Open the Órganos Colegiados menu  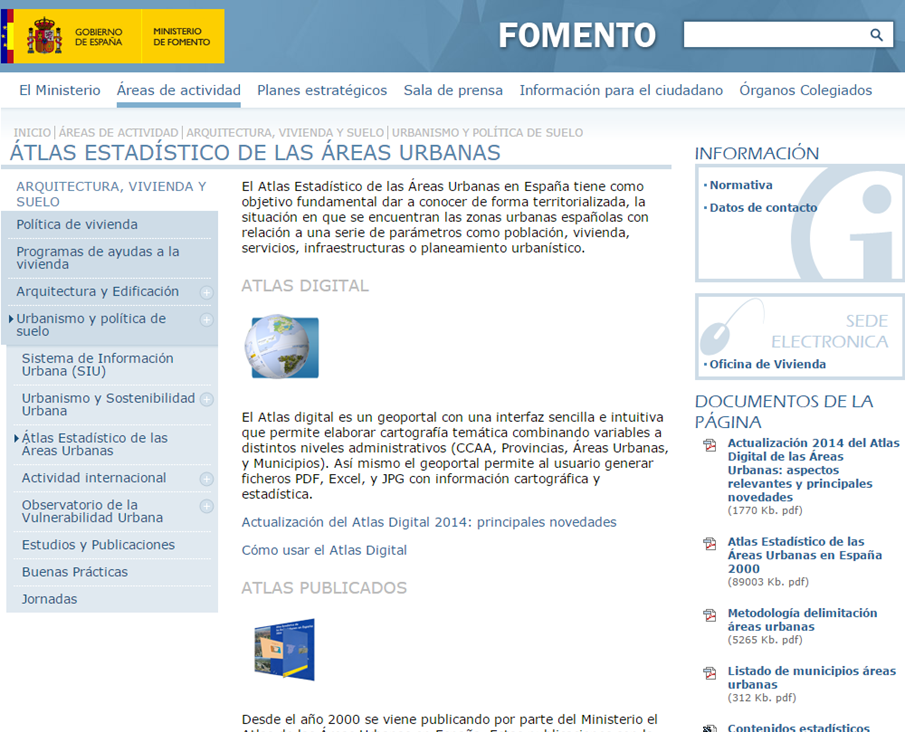click(806, 90)
